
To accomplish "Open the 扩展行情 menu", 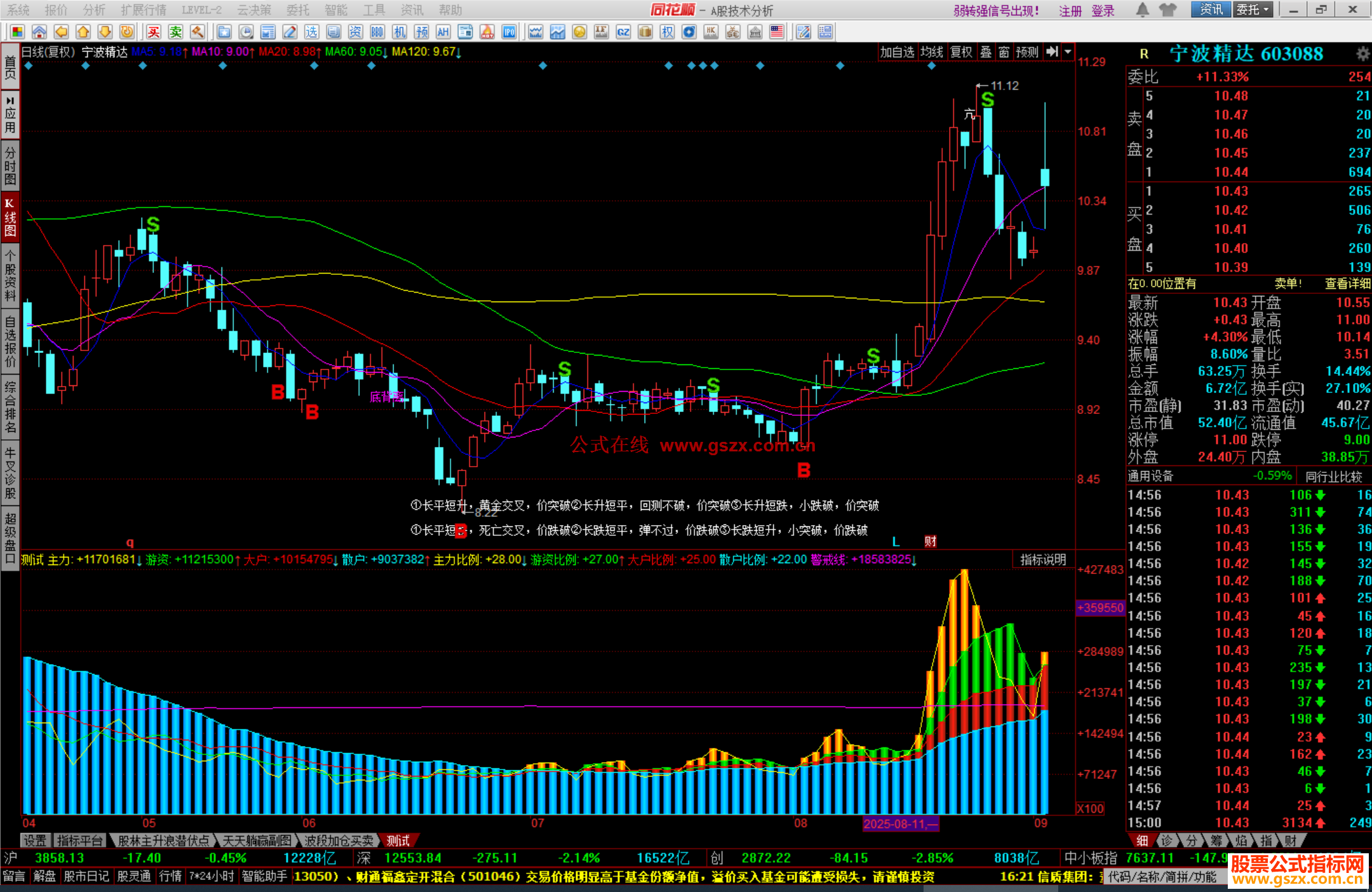I will coord(144,10).
